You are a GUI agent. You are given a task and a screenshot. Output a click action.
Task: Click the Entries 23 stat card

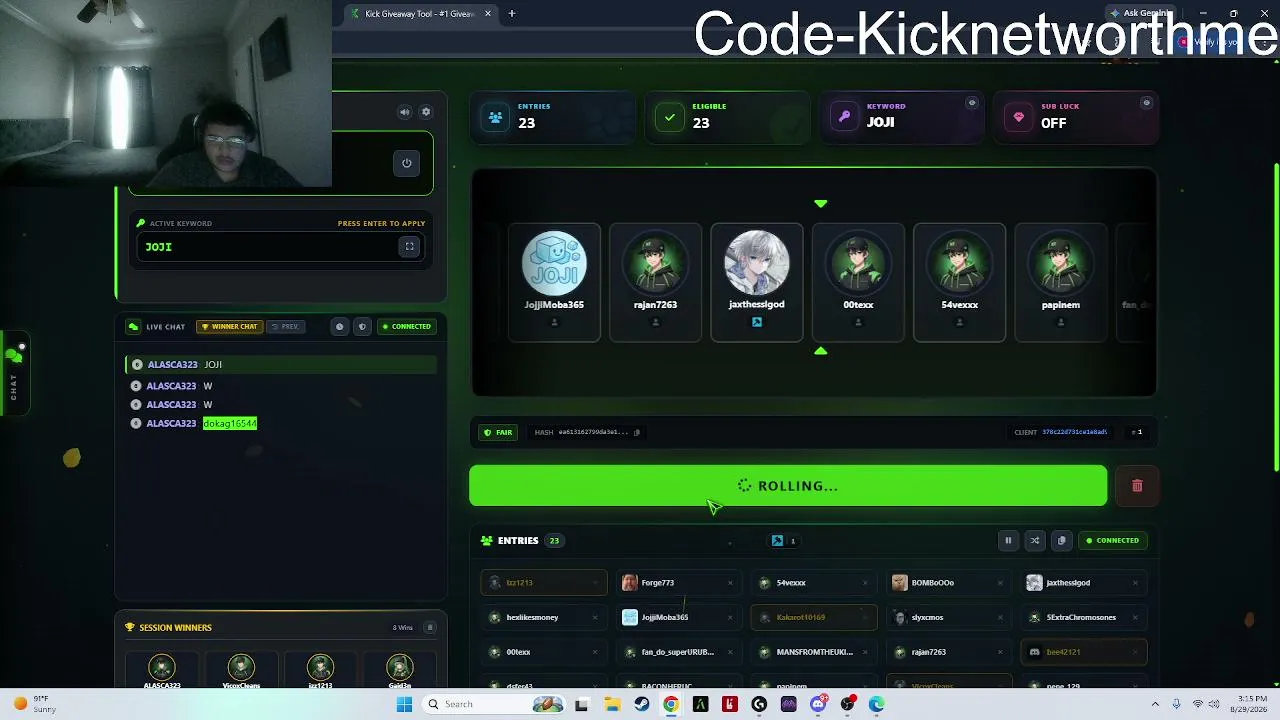coord(553,117)
